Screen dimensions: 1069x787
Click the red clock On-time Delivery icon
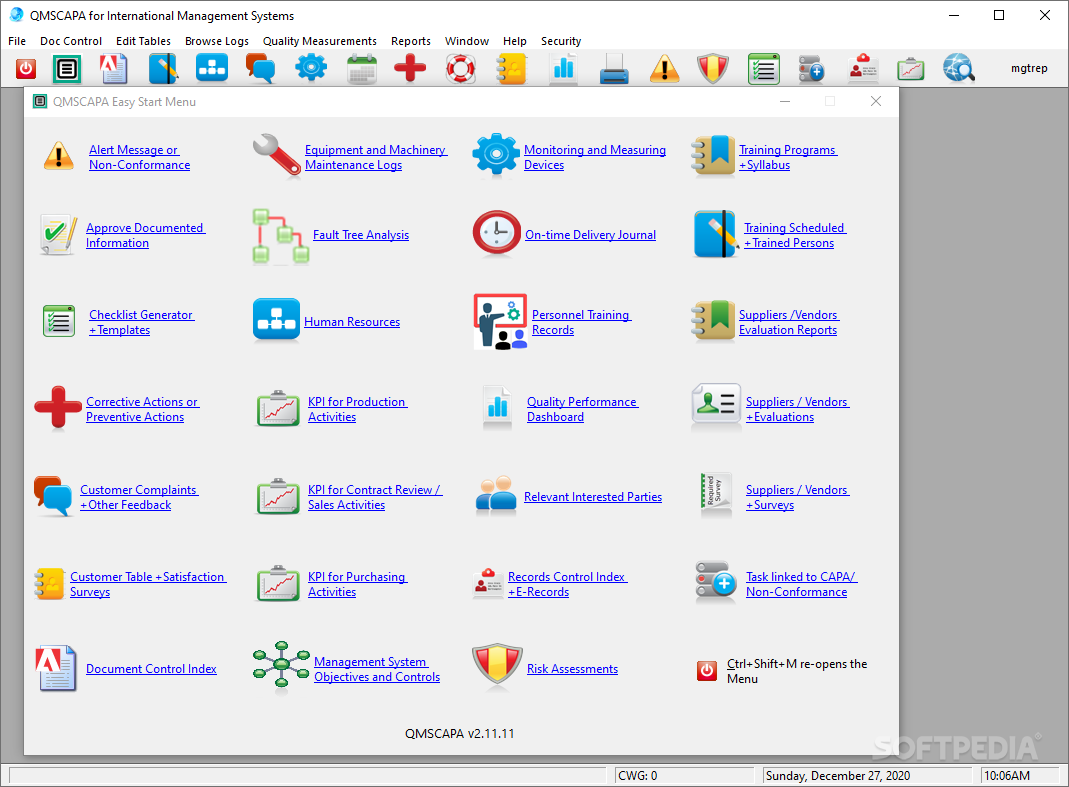click(x=497, y=233)
